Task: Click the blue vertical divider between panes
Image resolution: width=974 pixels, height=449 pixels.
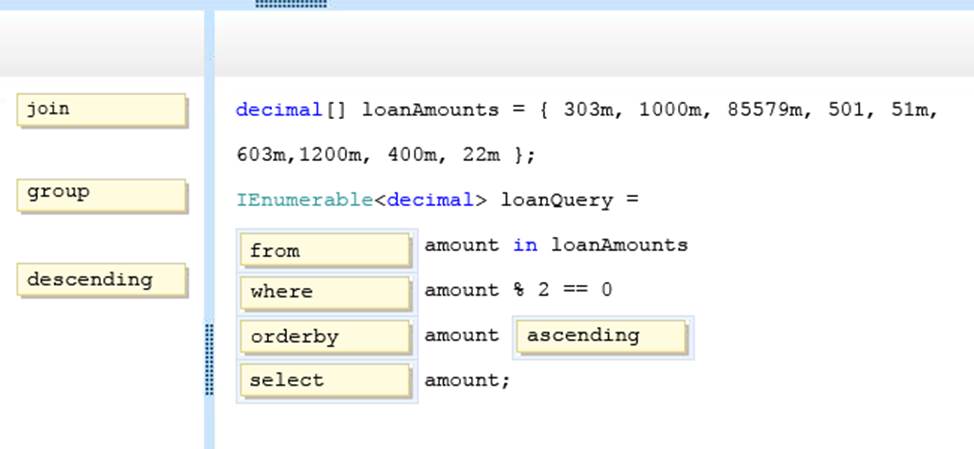Action: [209, 200]
